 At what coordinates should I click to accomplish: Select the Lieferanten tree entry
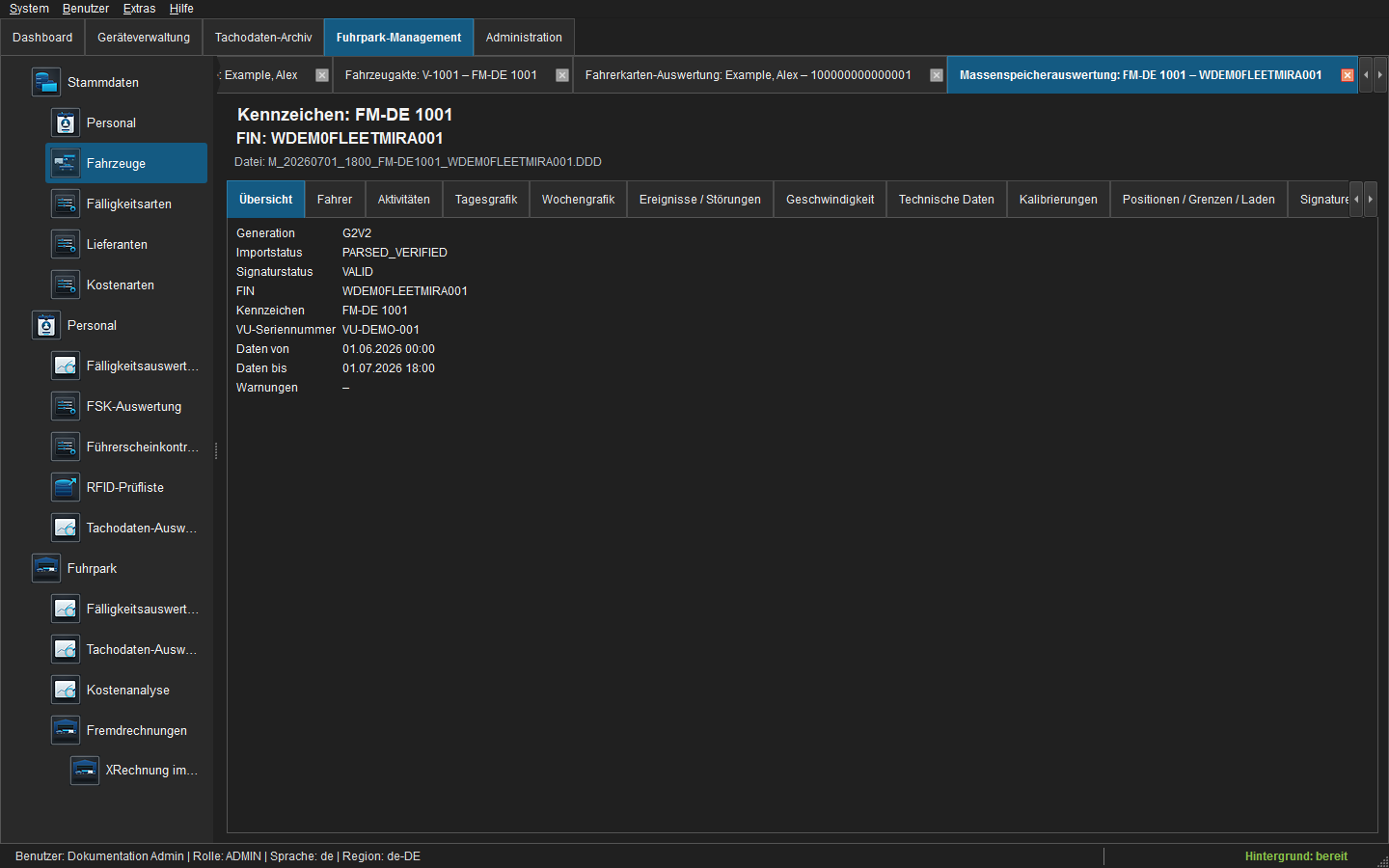pyautogui.click(x=117, y=244)
